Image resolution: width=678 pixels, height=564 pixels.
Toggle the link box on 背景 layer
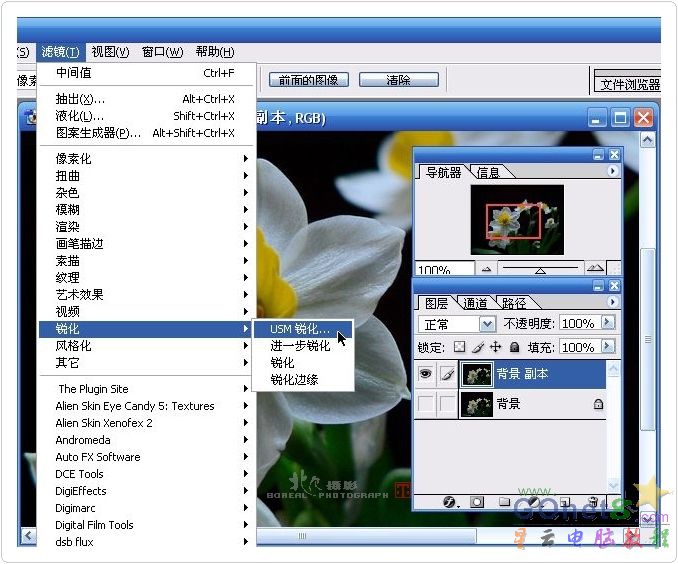pos(446,404)
